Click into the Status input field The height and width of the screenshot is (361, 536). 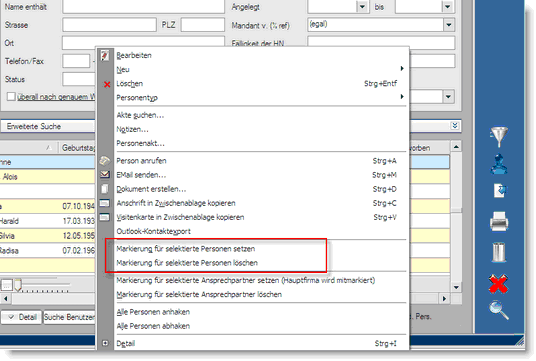pyautogui.click(x=79, y=79)
